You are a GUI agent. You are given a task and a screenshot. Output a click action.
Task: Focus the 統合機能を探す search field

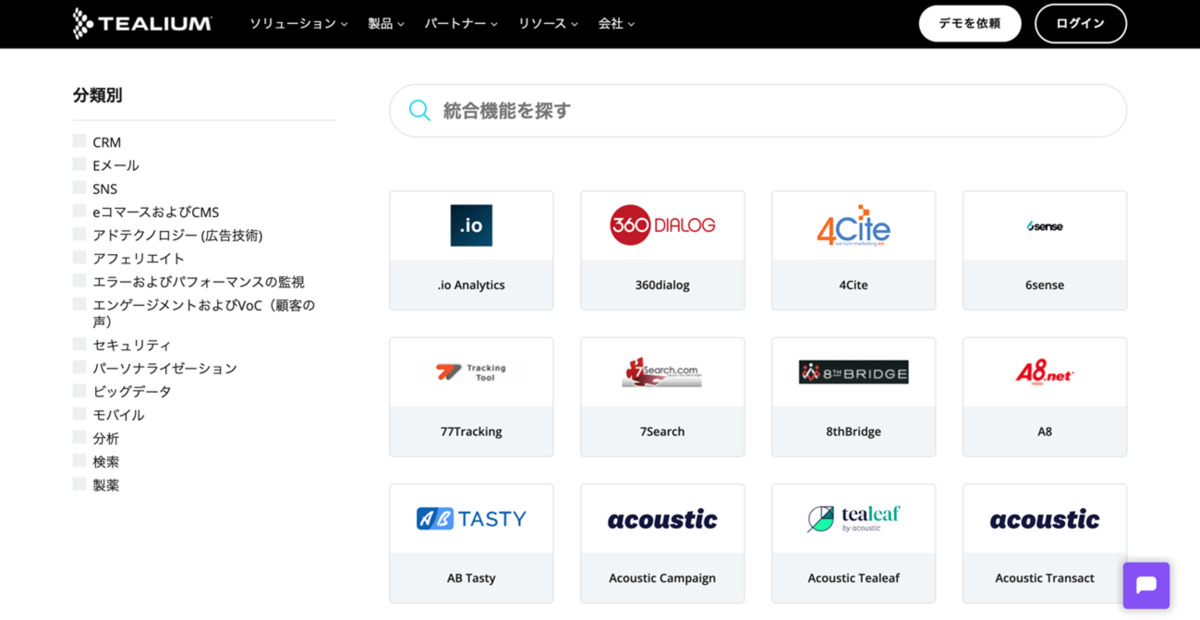[758, 110]
